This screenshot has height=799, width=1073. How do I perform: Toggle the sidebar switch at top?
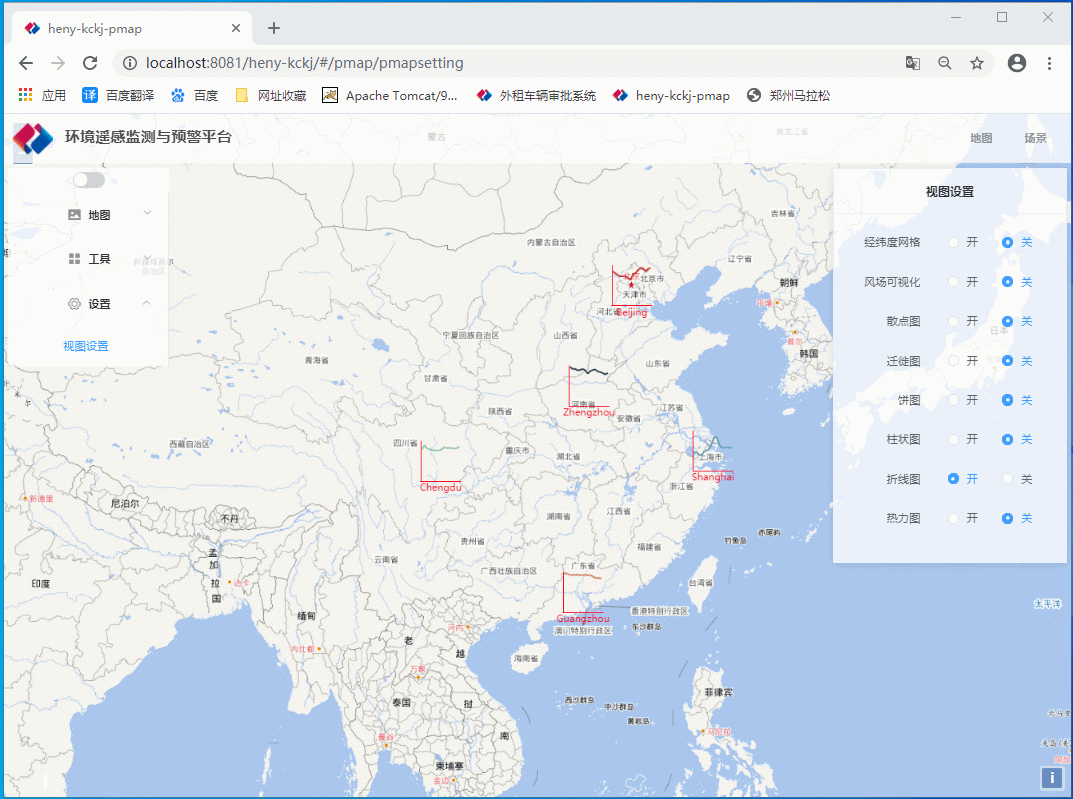click(89, 180)
